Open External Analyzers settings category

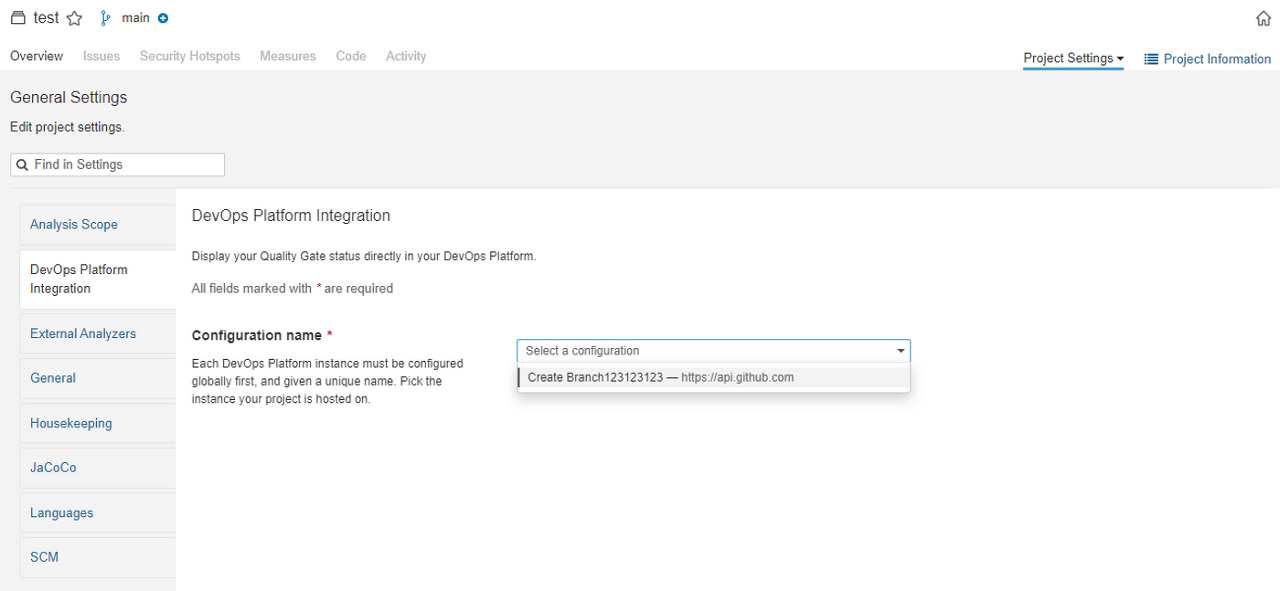98,334
